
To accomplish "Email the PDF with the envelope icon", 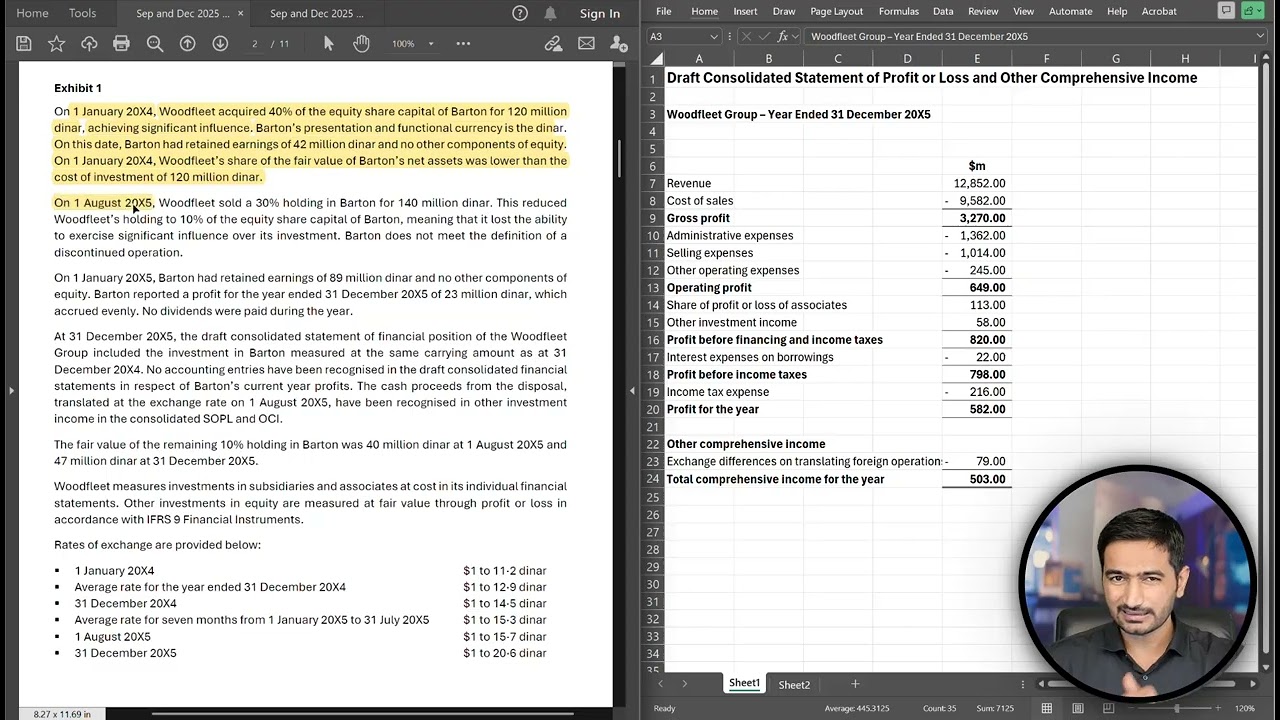I will (x=586, y=44).
